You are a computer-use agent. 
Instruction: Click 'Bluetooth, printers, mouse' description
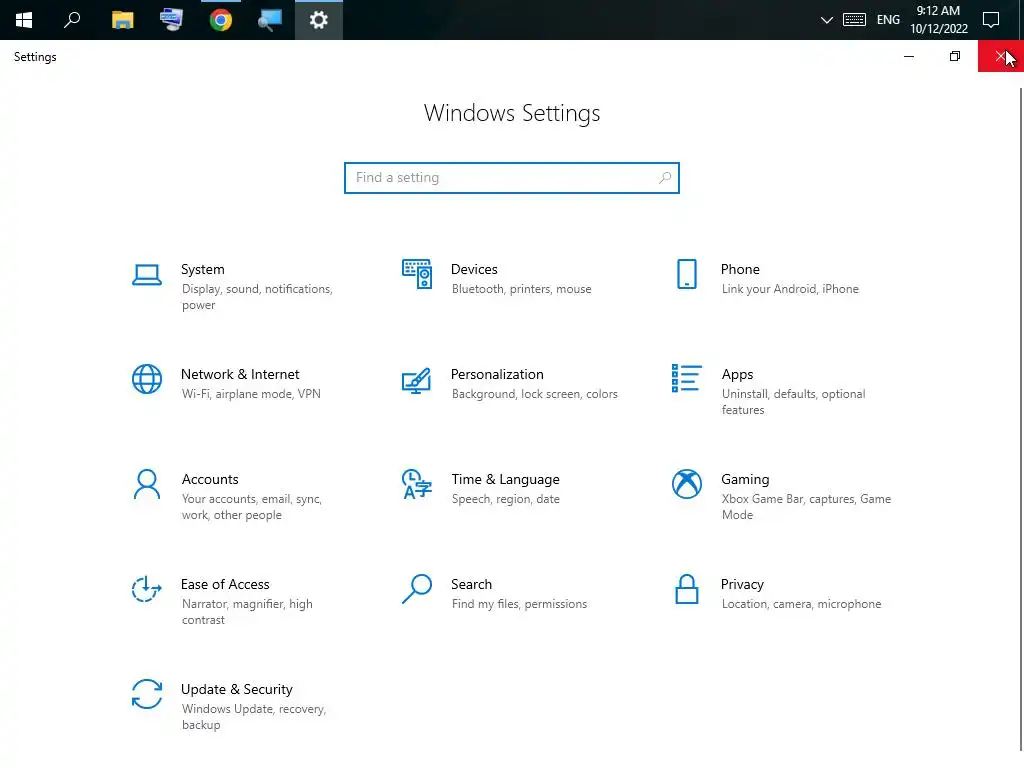[521, 289]
